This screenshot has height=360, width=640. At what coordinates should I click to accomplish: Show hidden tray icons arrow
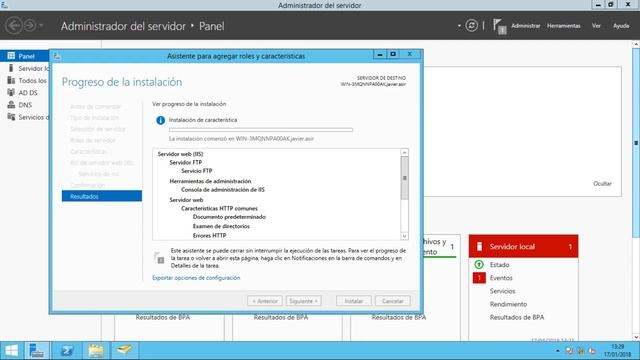(x=557, y=351)
